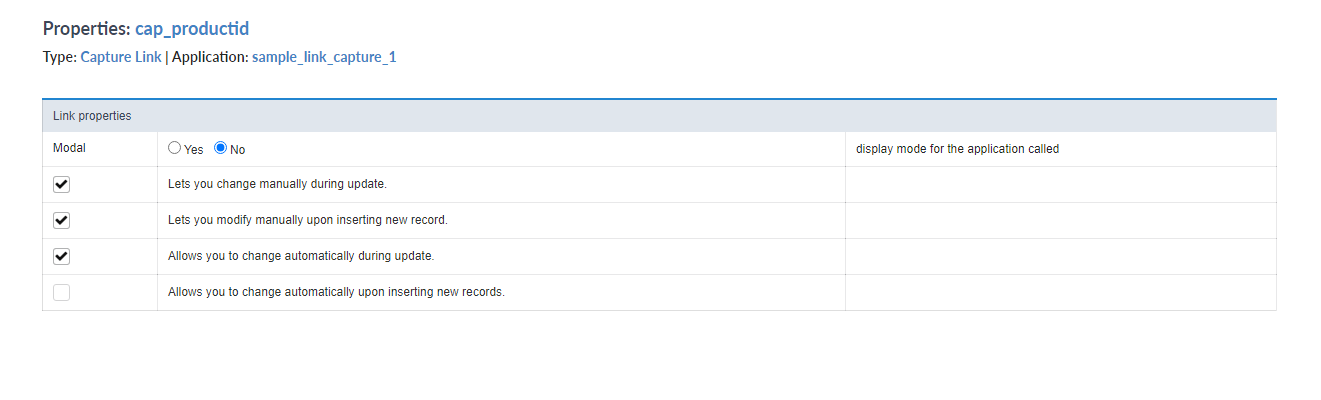Click the 'display mode for the application called' hint

[957, 149]
